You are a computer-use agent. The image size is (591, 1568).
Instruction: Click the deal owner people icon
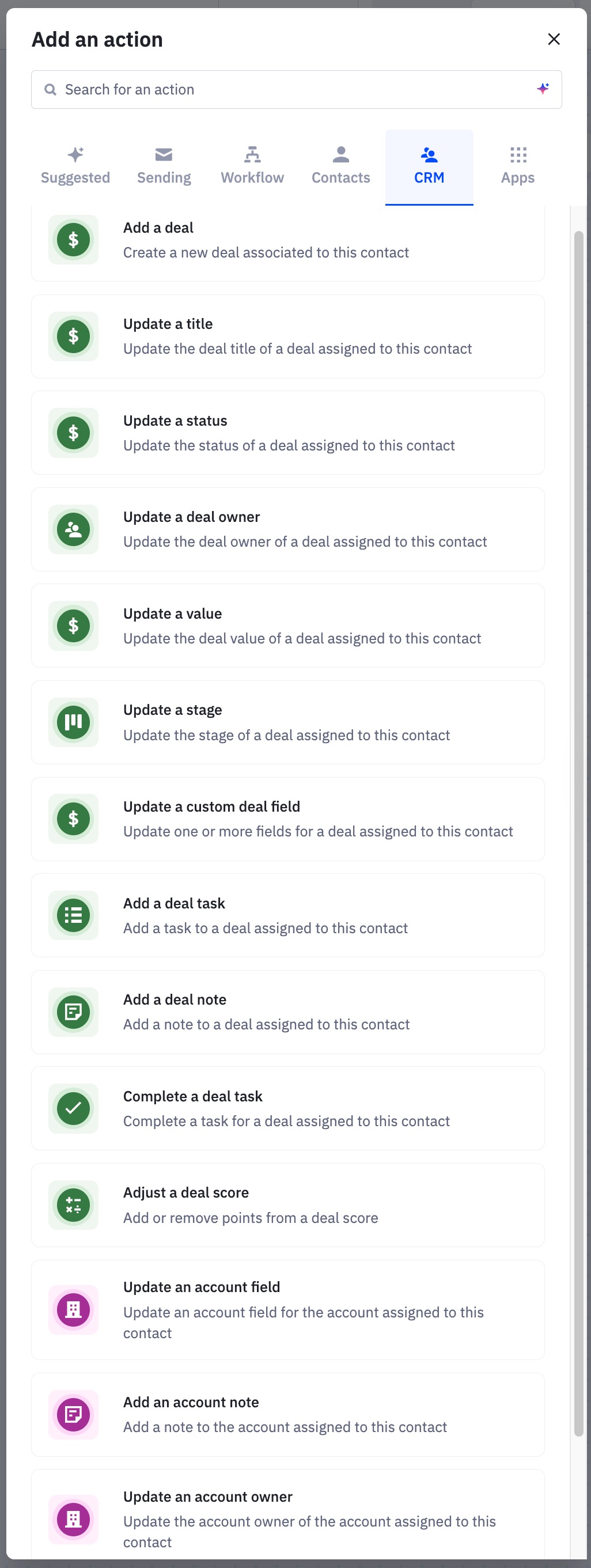coord(73,529)
